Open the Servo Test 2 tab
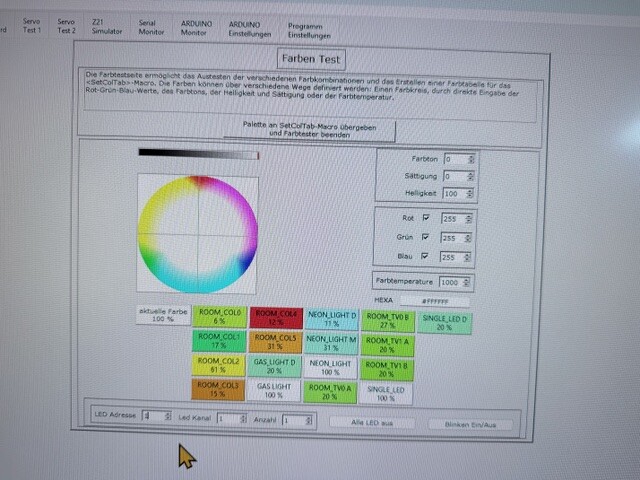This screenshot has width=640, height=480. click(x=65, y=25)
